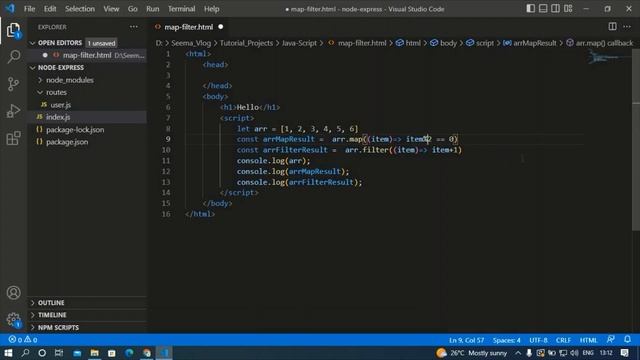The height and width of the screenshot is (360, 640).
Task: Click UTF-8 encoding in status bar
Action: (538, 340)
